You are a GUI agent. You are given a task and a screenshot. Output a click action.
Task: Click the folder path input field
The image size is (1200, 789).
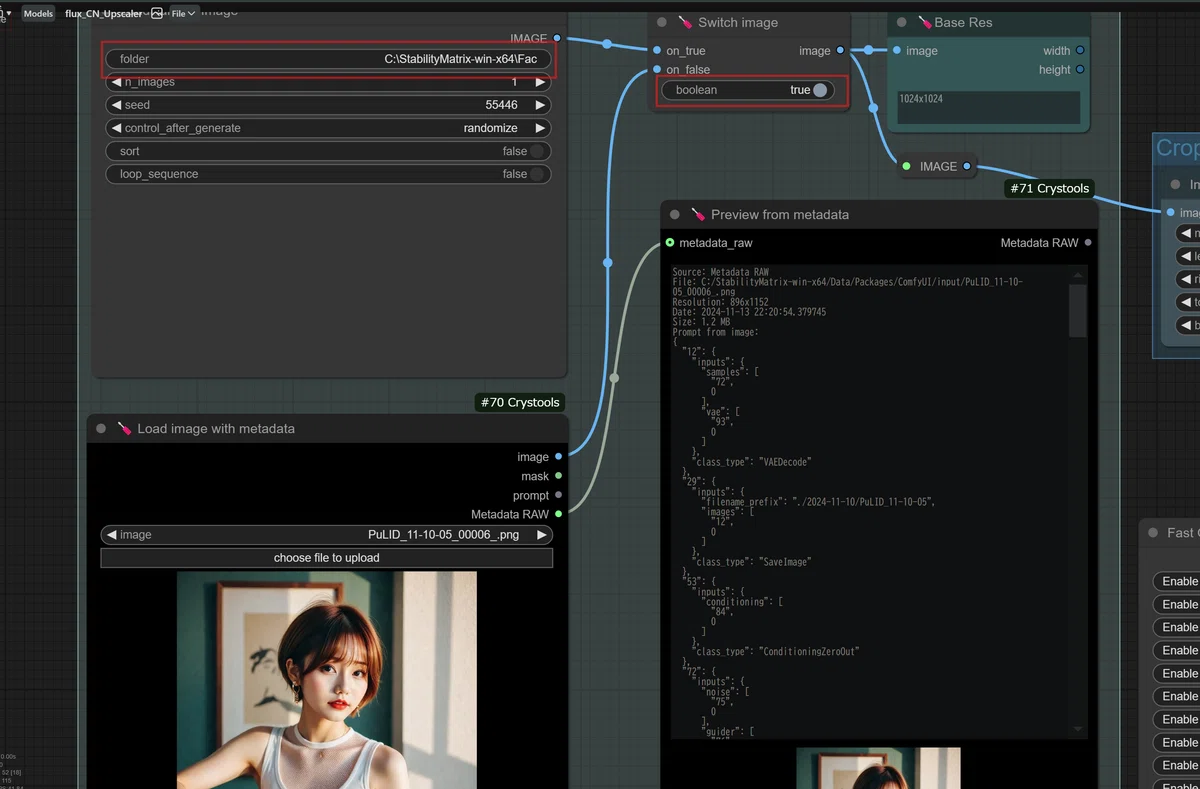(329, 59)
